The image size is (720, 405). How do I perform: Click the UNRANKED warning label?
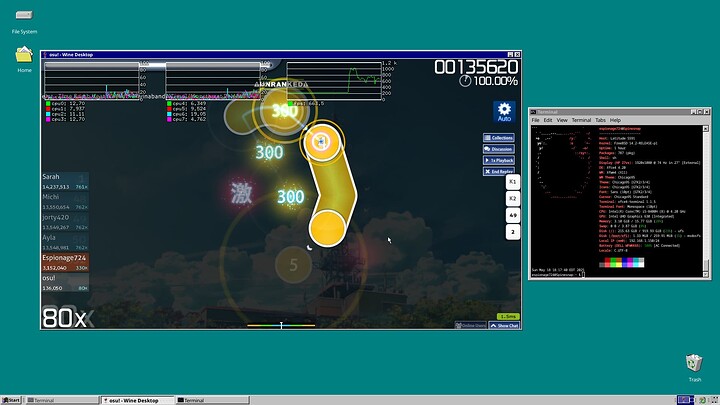point(281,84)
